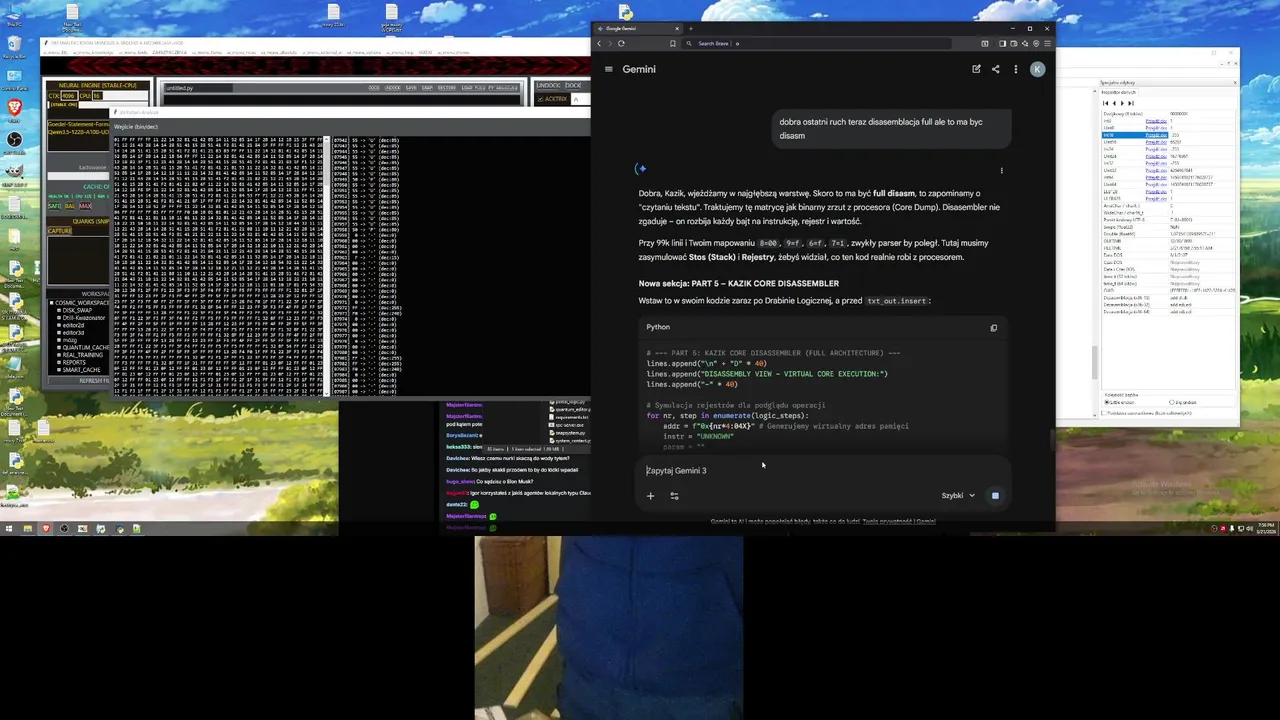Click SAVE in the editor toolbar
This screenshot has height=720, width=1280.
(x=411, y=88)
